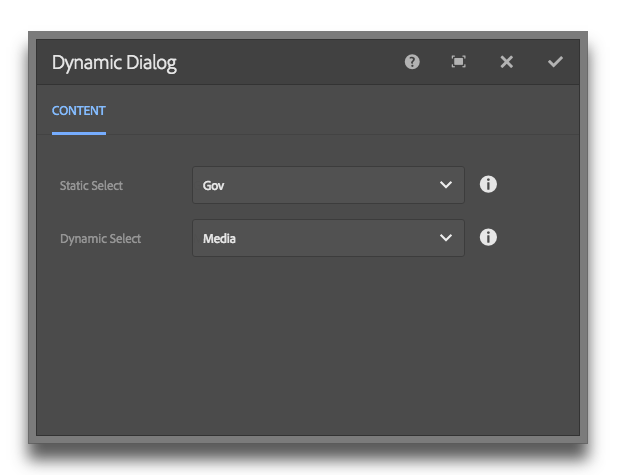Click the Dynamic Dialog title text
The image size is (617, 475).
[x=114, y=63]
